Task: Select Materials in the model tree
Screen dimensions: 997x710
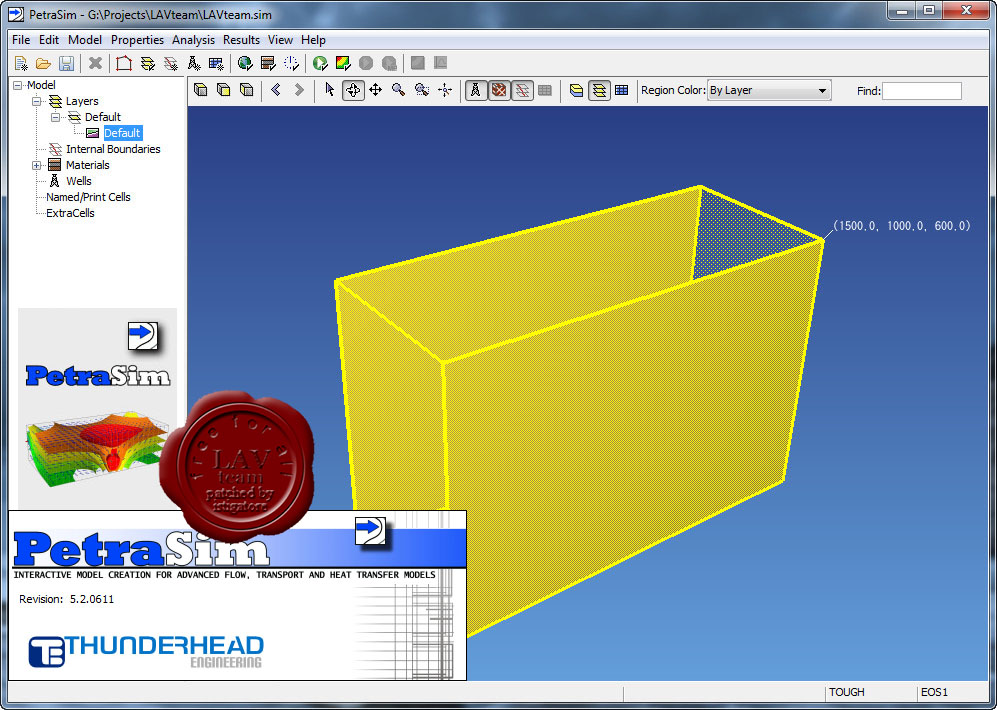Action: click(88, 165)
